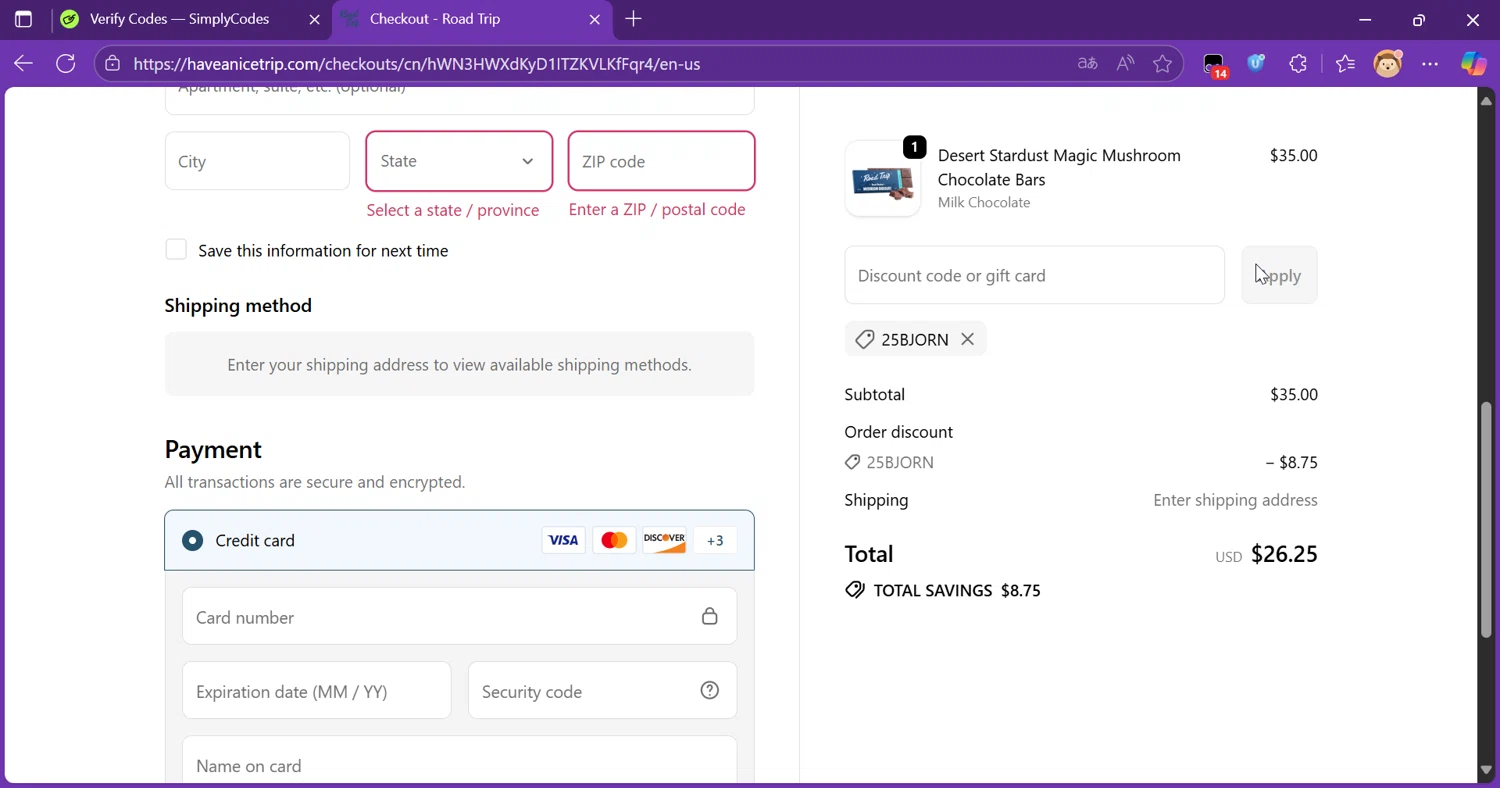Open the translate page icon
This screenshot has height=788, width=1500.
[x=1087, y=64]
